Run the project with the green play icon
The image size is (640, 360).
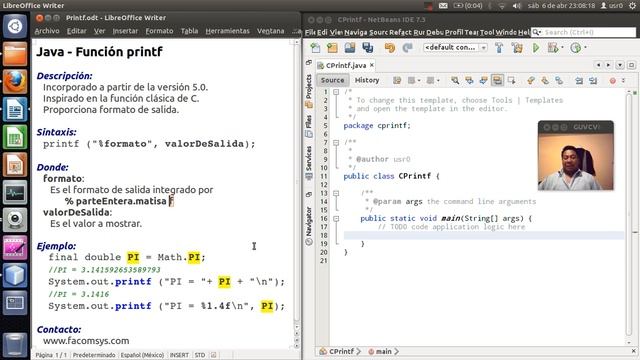tap(536, 48)
